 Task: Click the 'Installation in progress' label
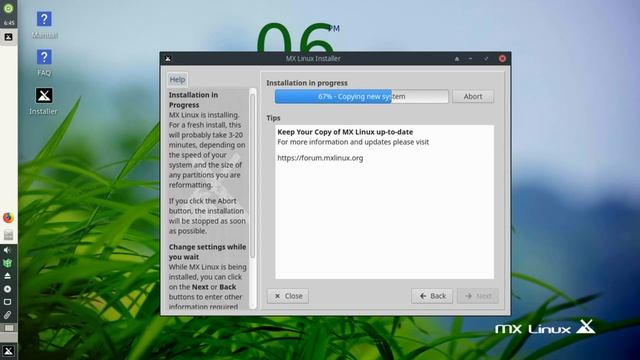pyautogui.click(x=307, y=83)
